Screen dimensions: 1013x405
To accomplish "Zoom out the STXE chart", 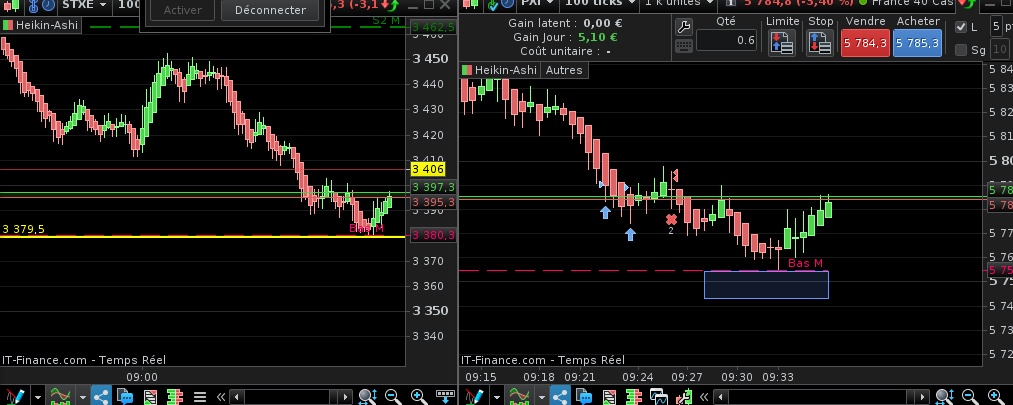I will (392, 396).
